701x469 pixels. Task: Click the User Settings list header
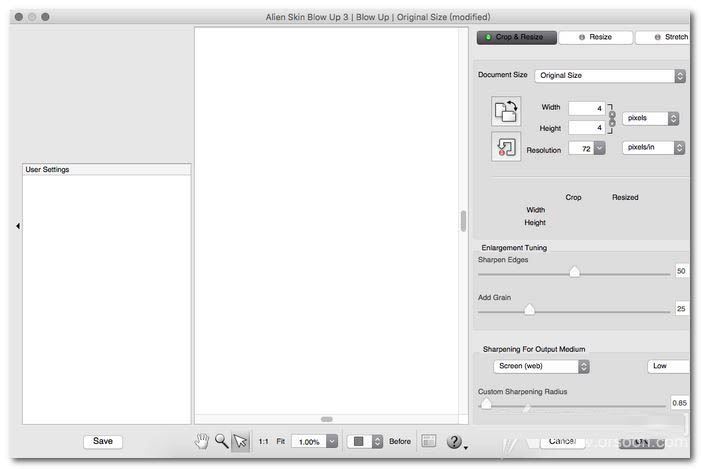(106, 169)
